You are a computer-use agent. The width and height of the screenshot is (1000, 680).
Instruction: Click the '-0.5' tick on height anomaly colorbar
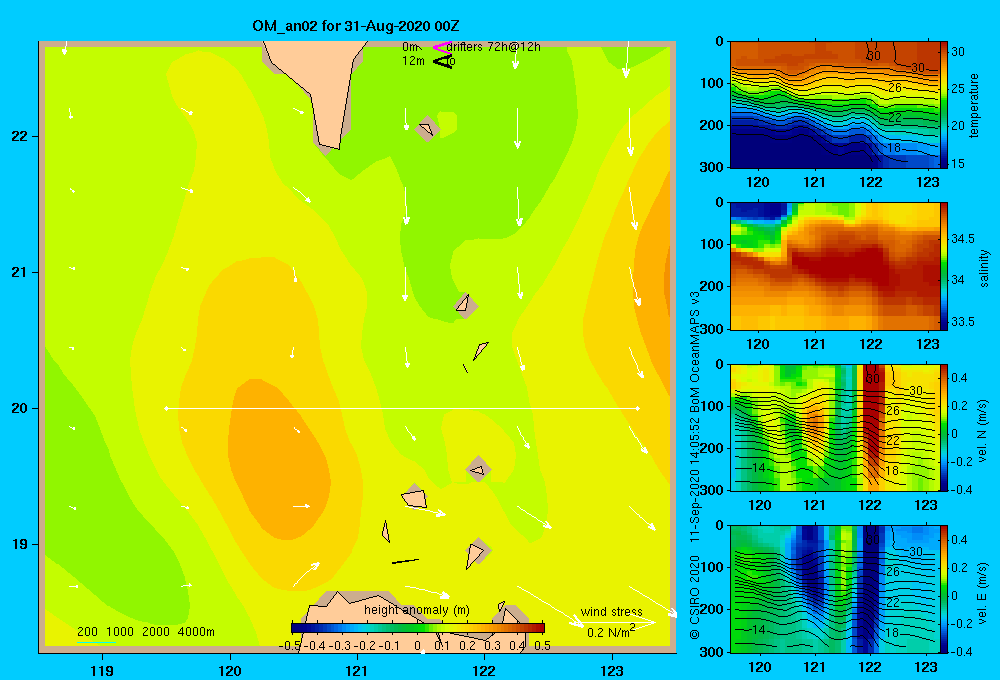tap(290, 646)
